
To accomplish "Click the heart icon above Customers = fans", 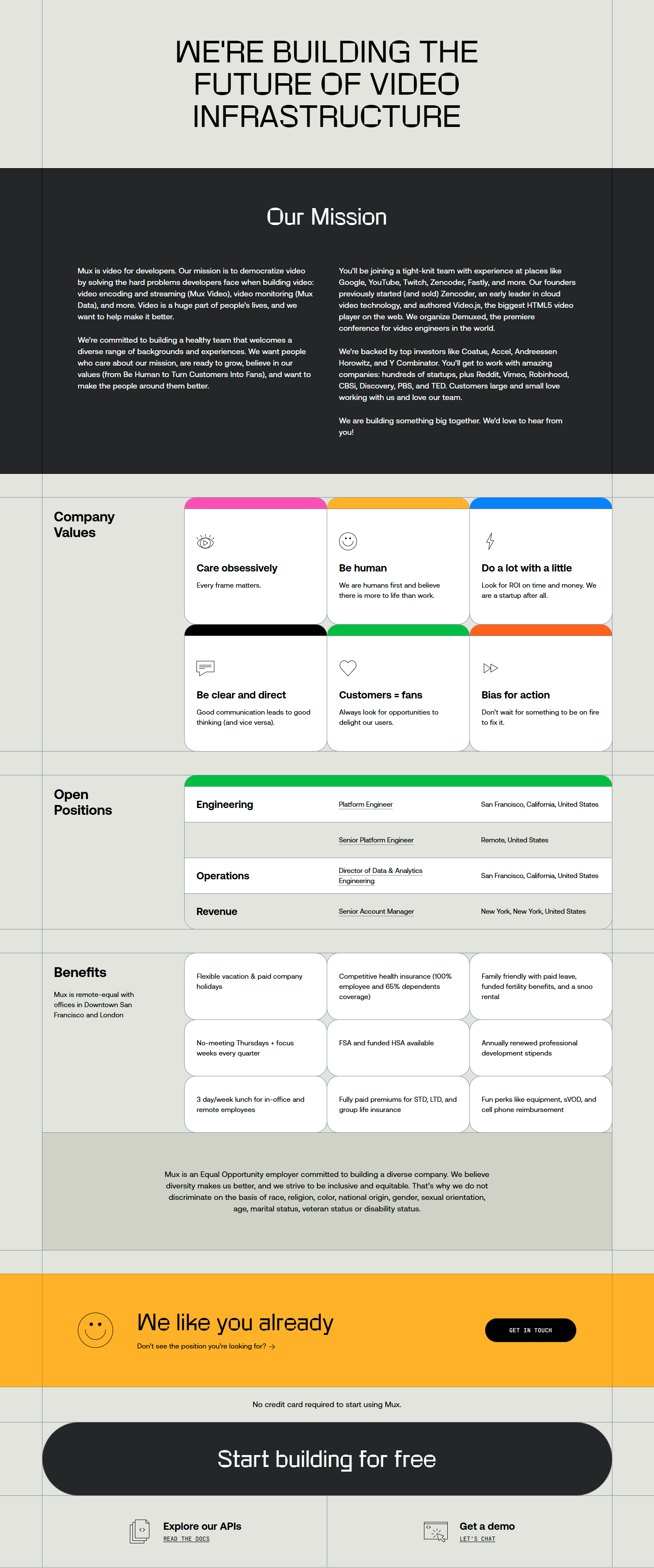I will (x=348, y=668).
